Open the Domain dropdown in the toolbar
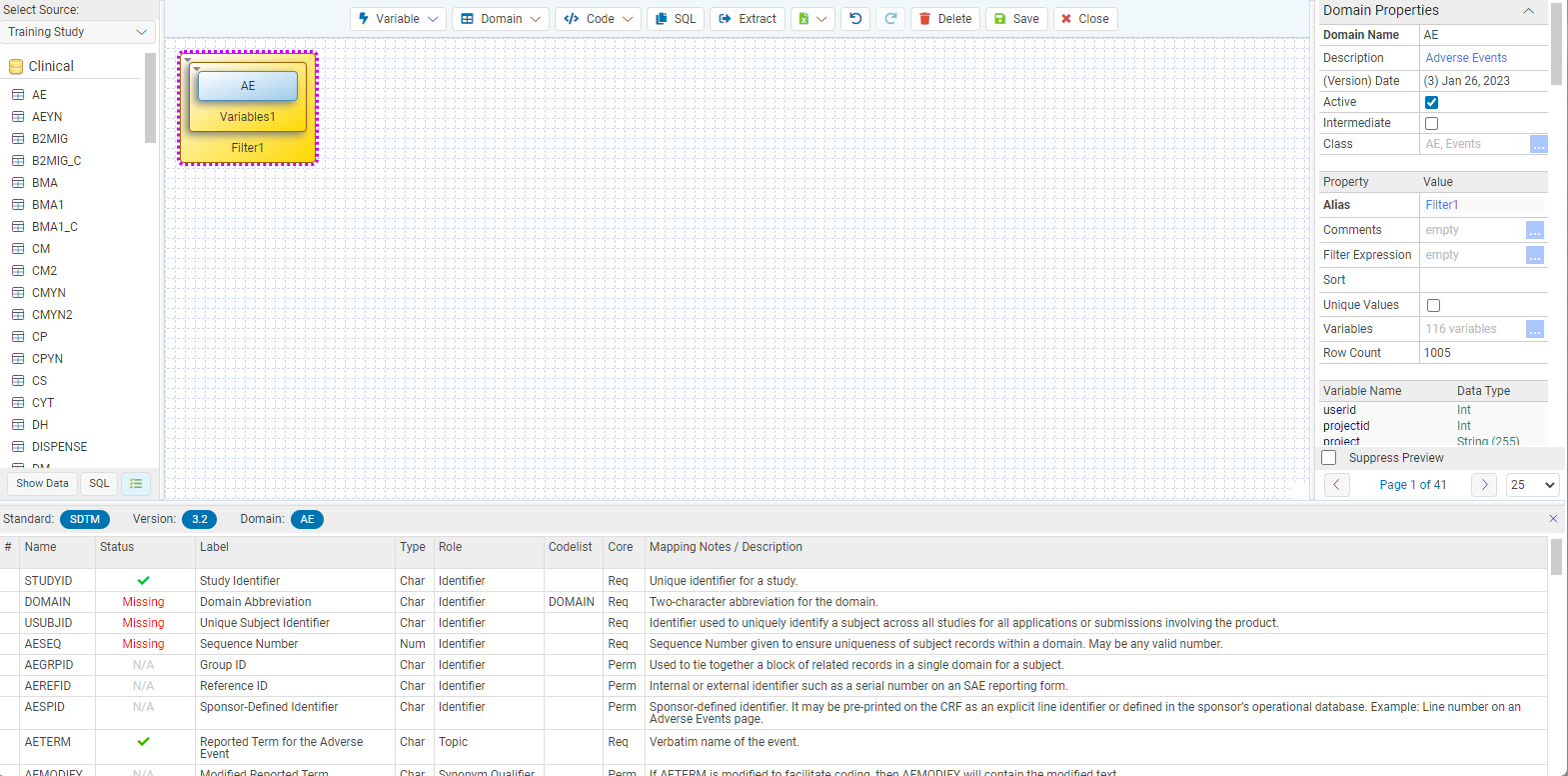The image size is (1568, 776). pyautogui.click(x=500, y=19)
